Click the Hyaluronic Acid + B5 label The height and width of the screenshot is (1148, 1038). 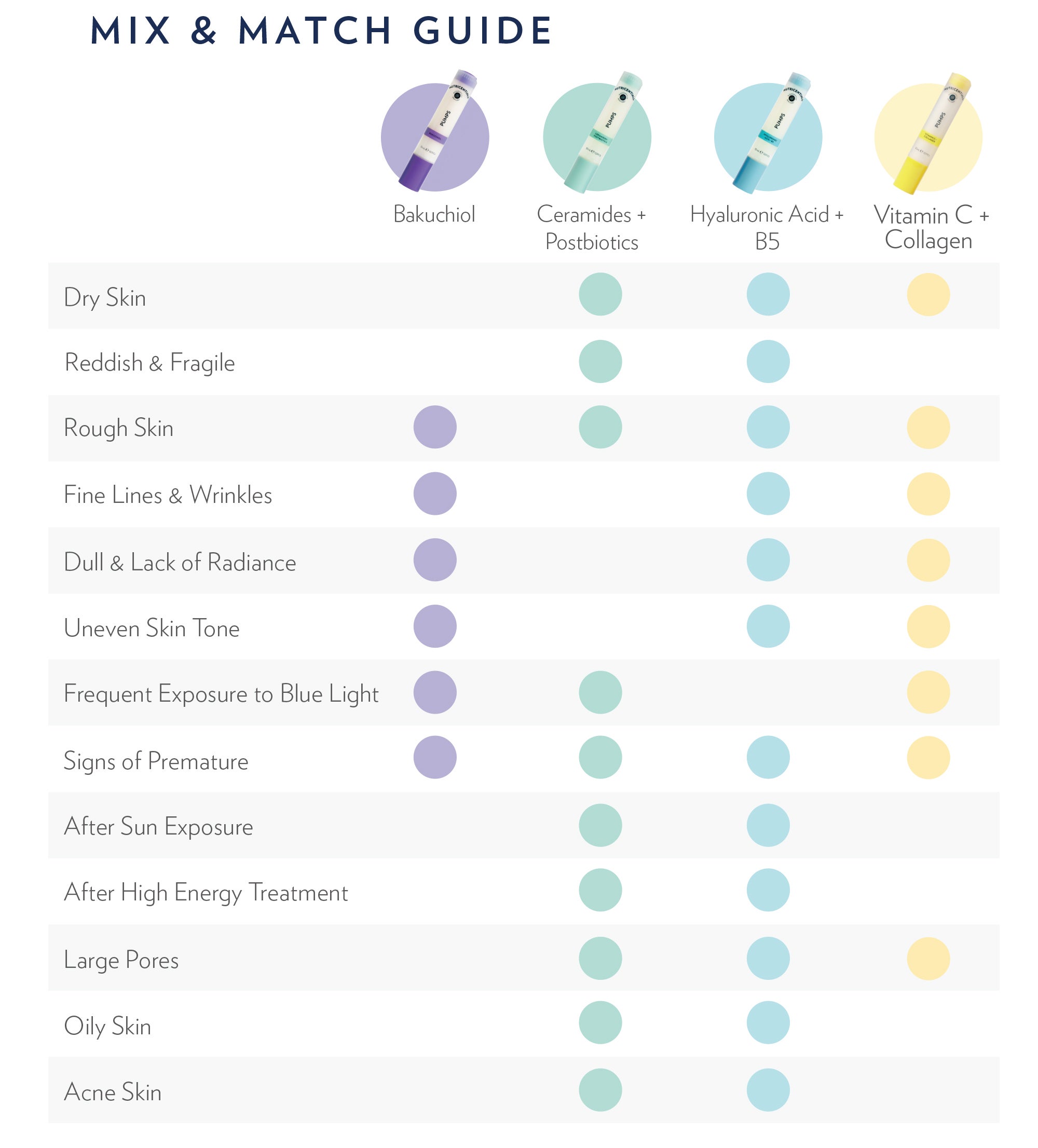(x=767, y=228)
